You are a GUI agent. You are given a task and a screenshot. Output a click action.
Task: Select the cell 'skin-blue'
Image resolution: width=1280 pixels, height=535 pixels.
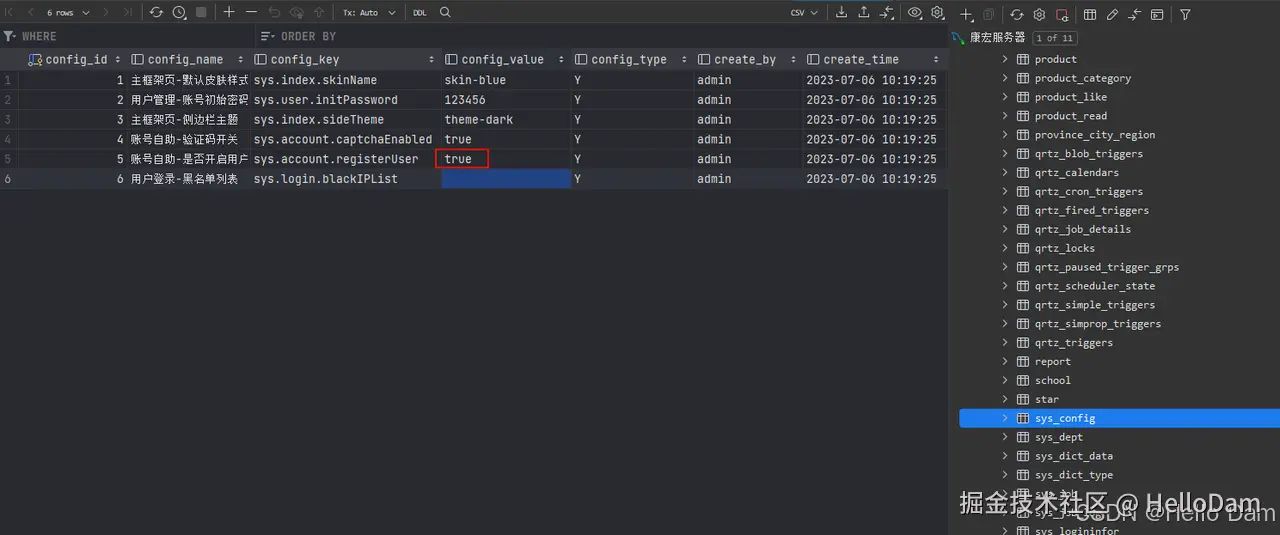tap(506, 80)
